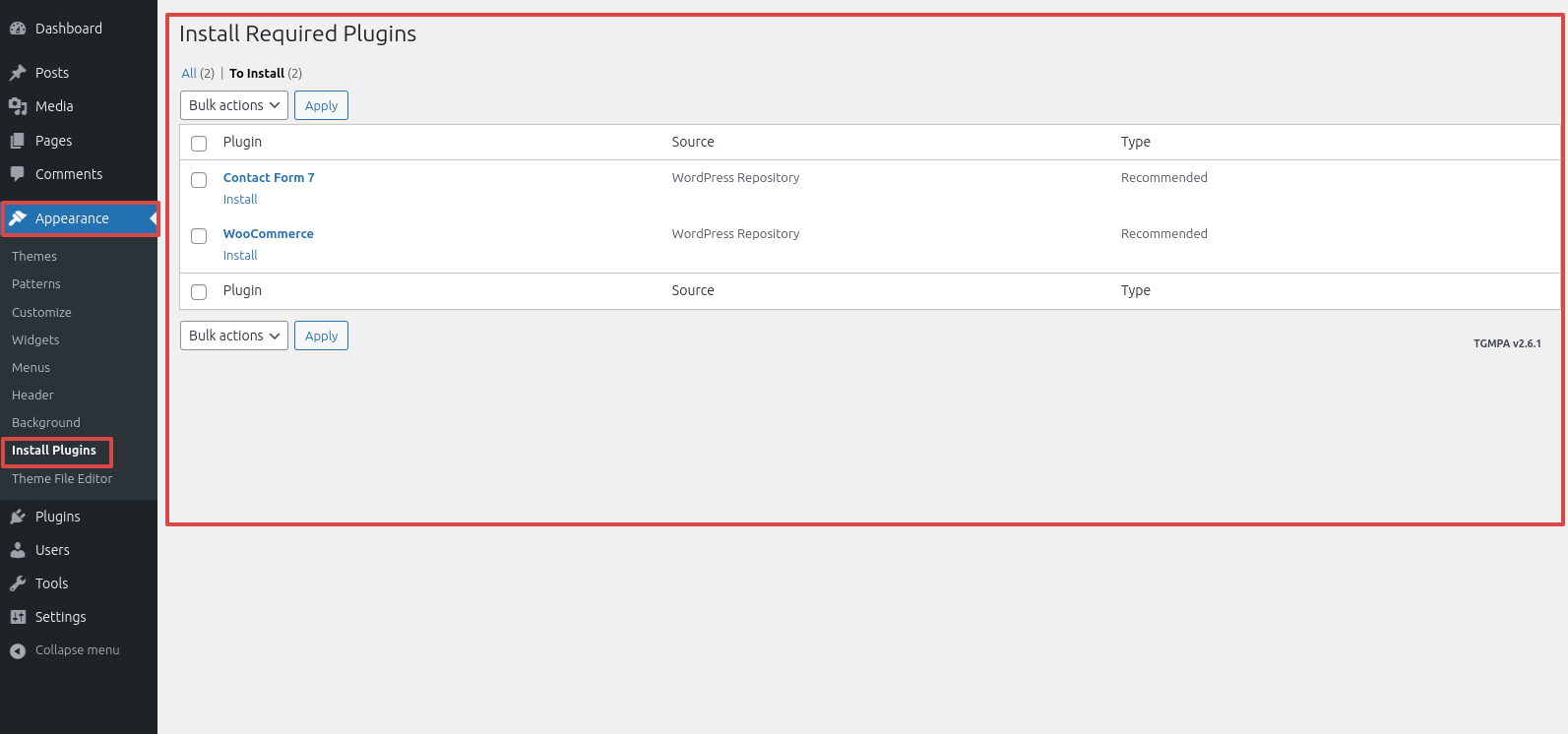Open the Contact Form 7 plugin link

269,178
